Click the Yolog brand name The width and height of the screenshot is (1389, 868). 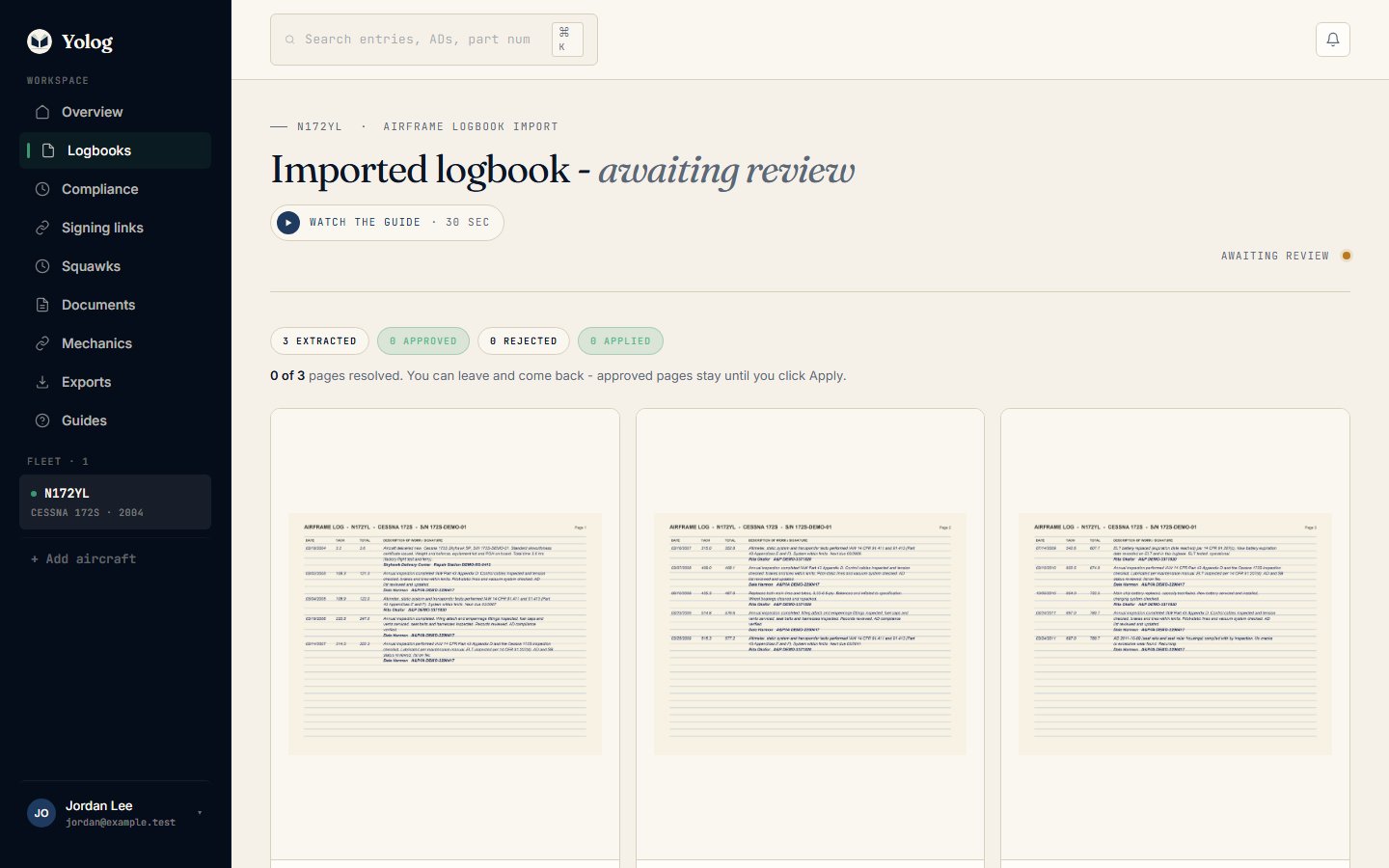pyautogui.click(x=87, y=41)
